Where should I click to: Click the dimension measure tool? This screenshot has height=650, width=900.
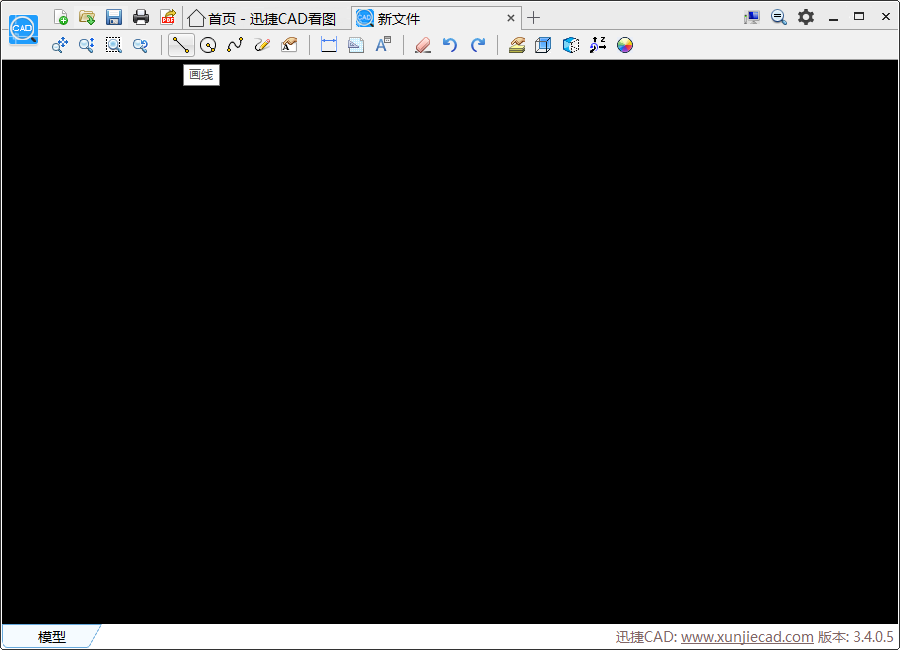click(x=328, y=45)
